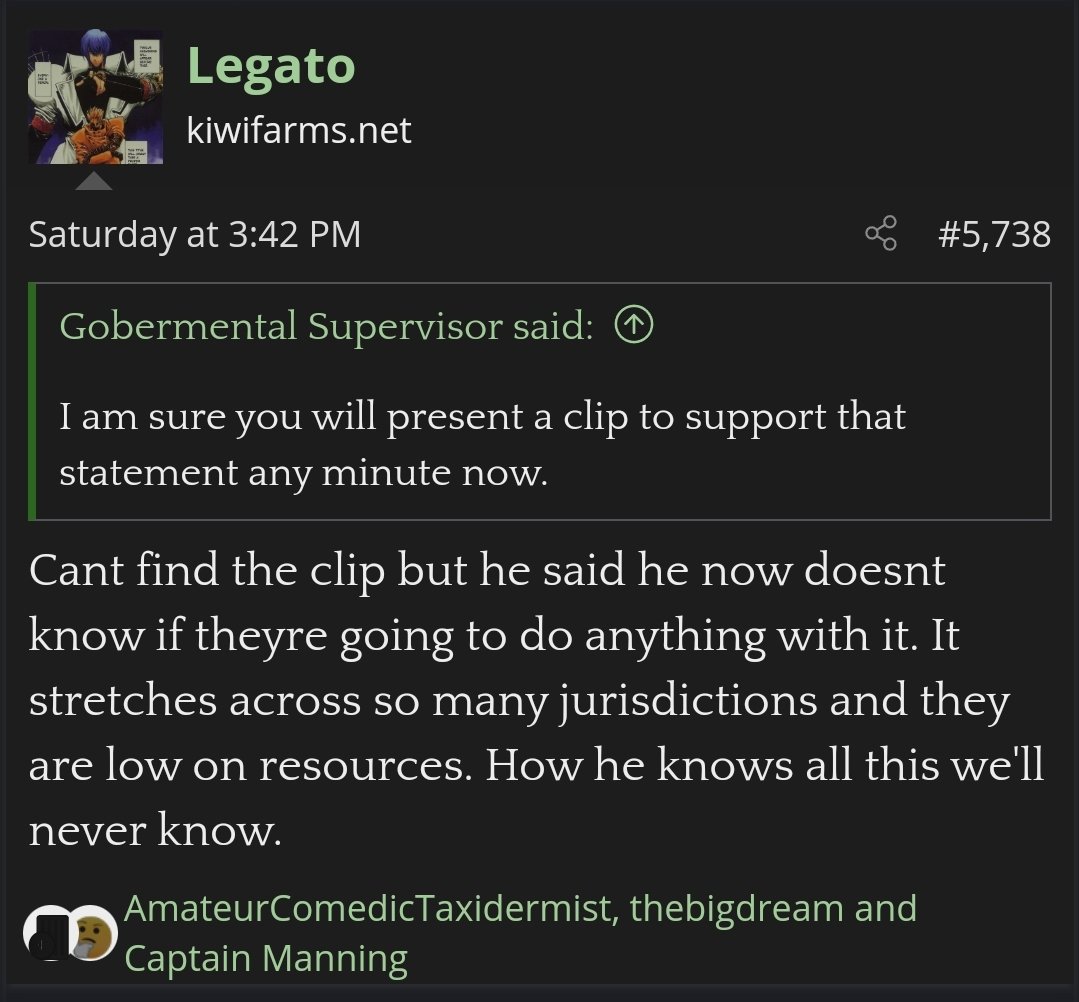Click the share icon beside post number
This screenshot has height=1002, width=1079.
[881, 233]
